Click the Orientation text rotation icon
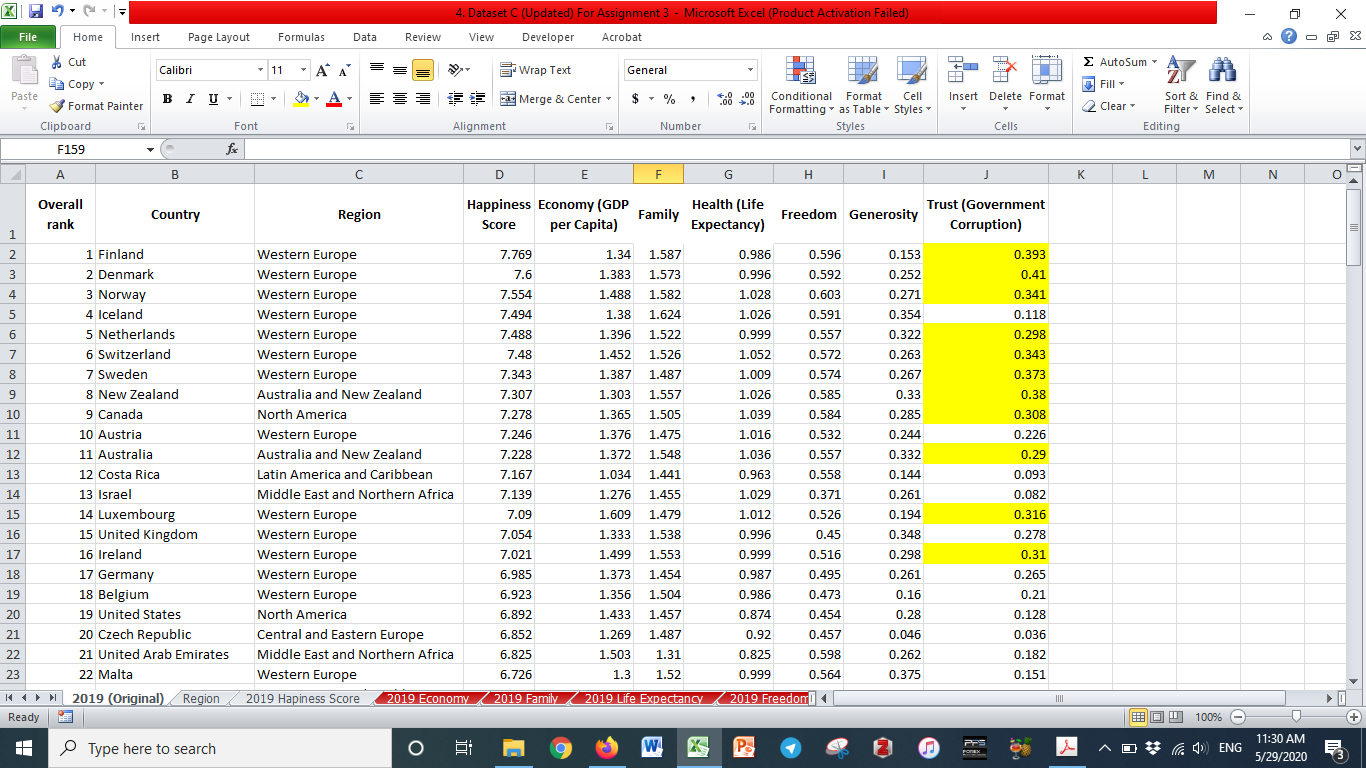 pos(456,70)
